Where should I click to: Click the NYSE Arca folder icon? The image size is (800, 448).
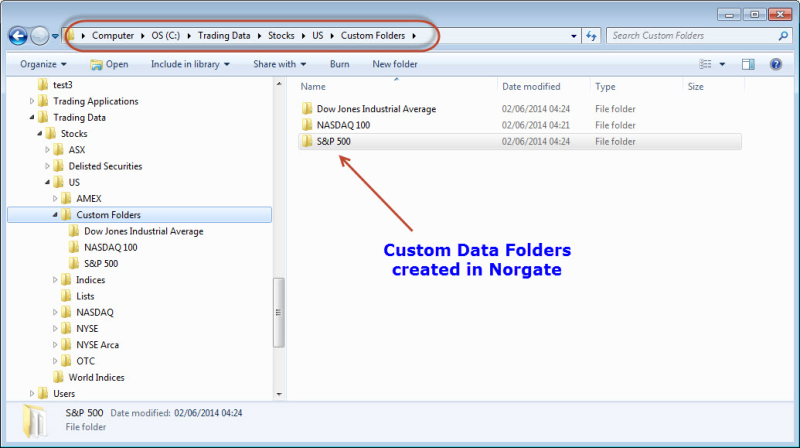(66, 345)
